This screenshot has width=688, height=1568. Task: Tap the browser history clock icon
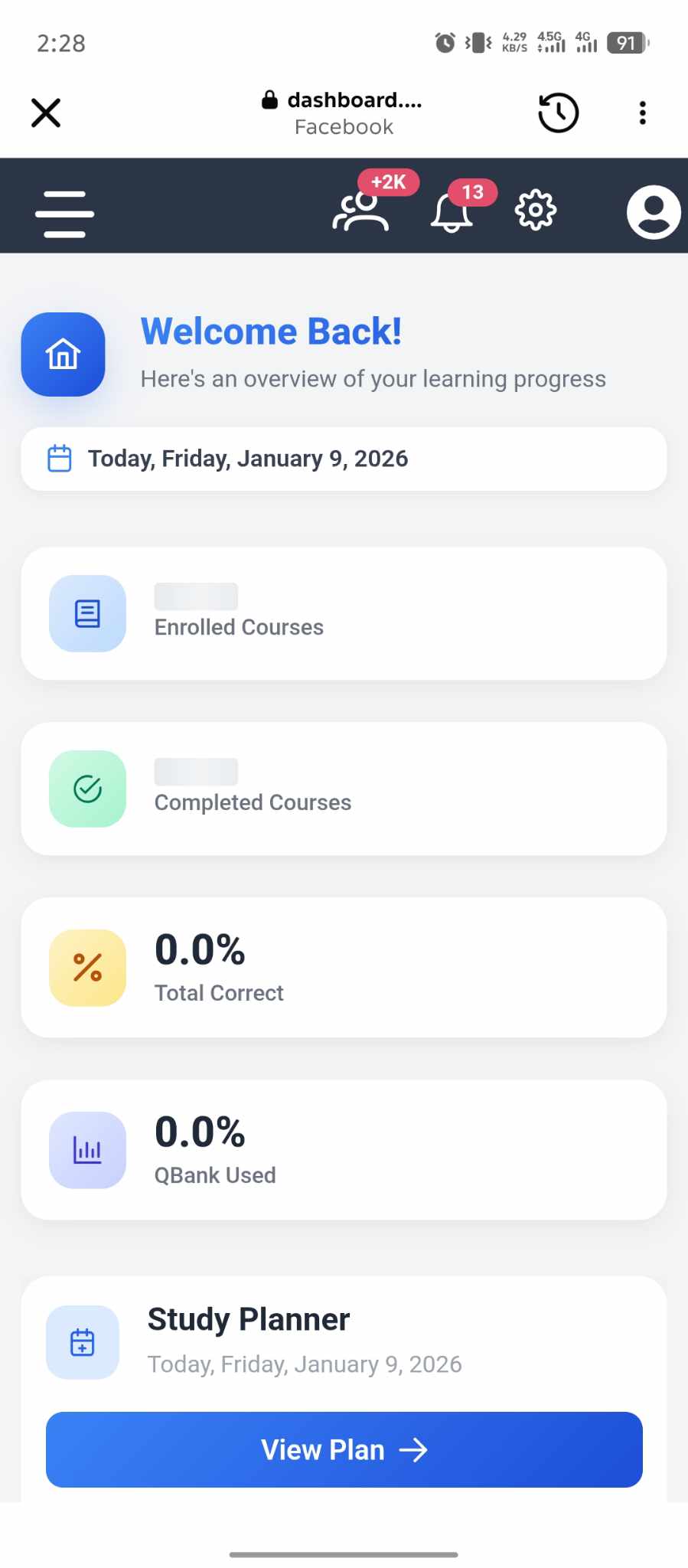tap(558, 113)
